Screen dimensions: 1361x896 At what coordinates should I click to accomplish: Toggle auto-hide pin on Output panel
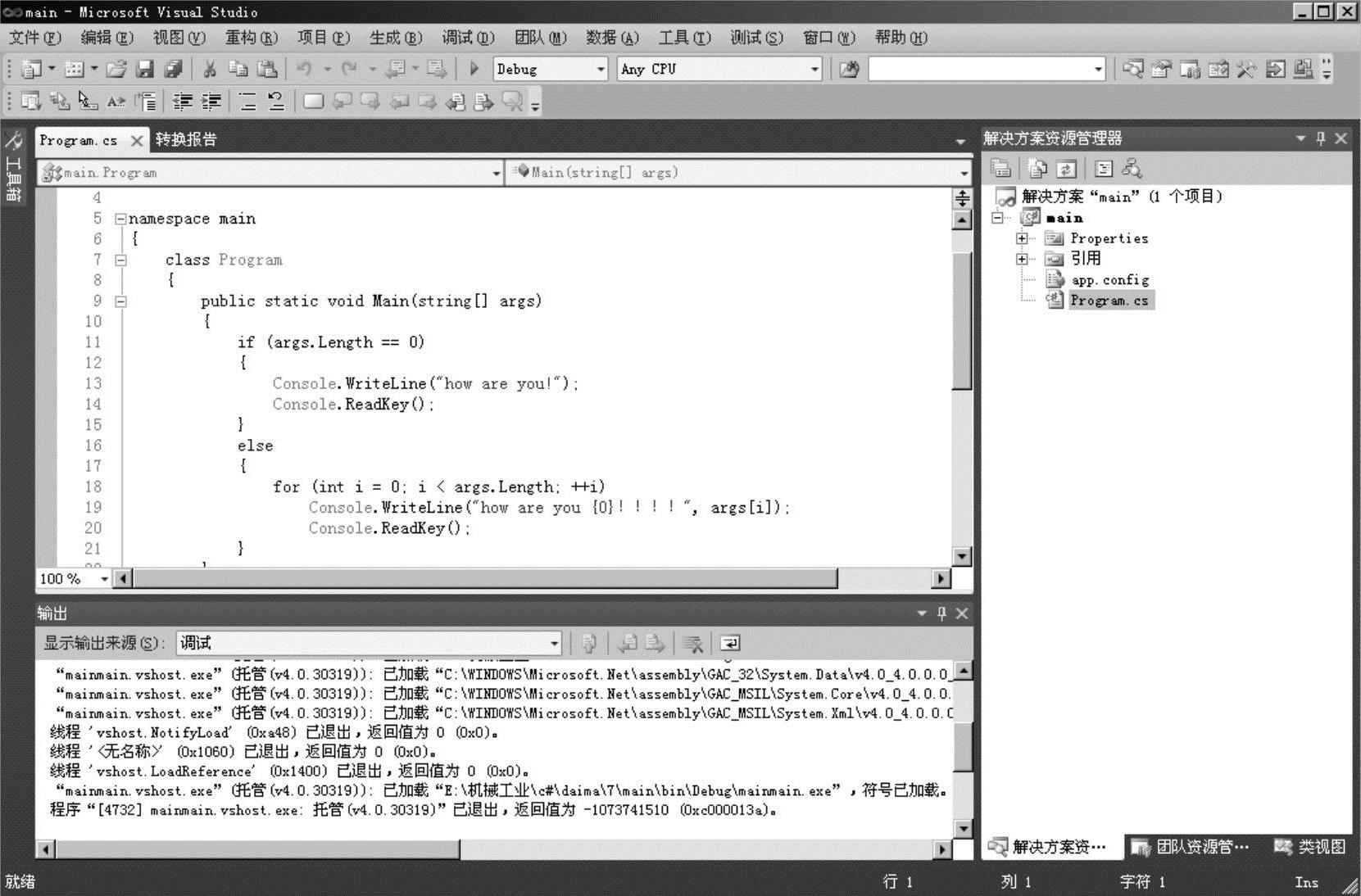[x=942, y=613]
